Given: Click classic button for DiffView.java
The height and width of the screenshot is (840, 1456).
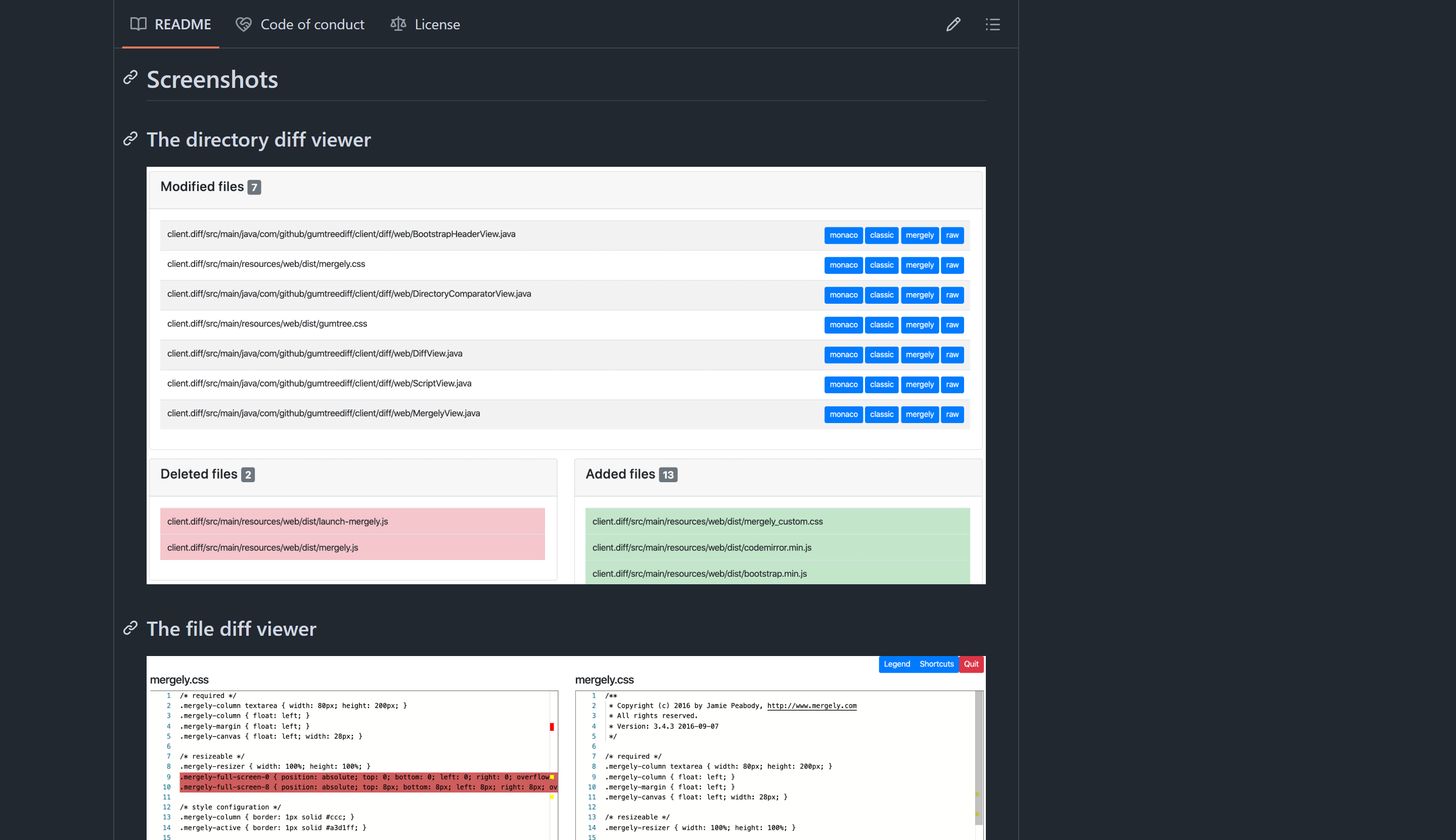Looking at the screenshot, I should (881, 354).
